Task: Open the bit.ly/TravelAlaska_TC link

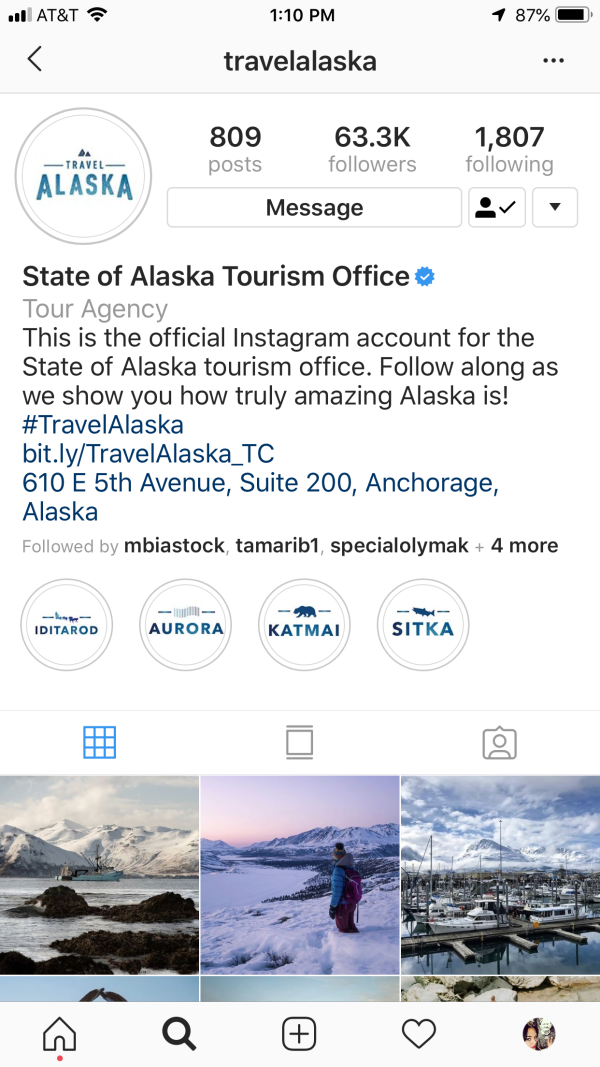Action: click(148, 454)
